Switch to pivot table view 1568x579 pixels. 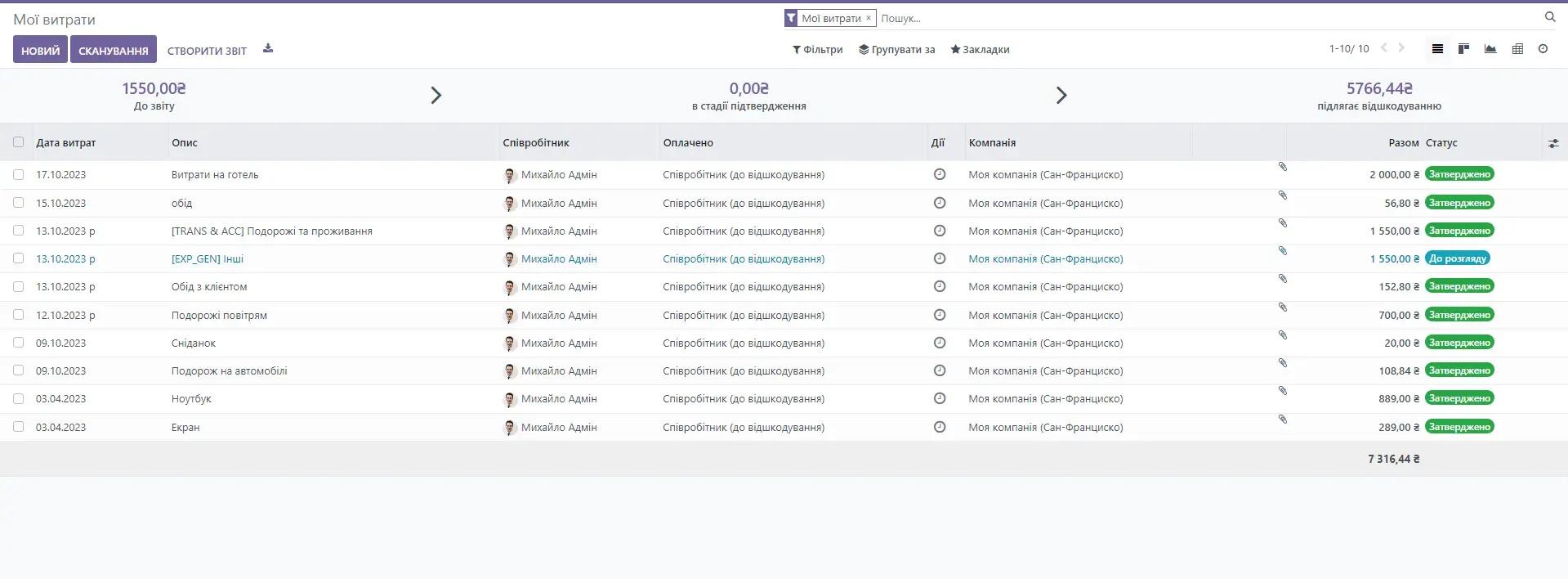(1517, 49)
